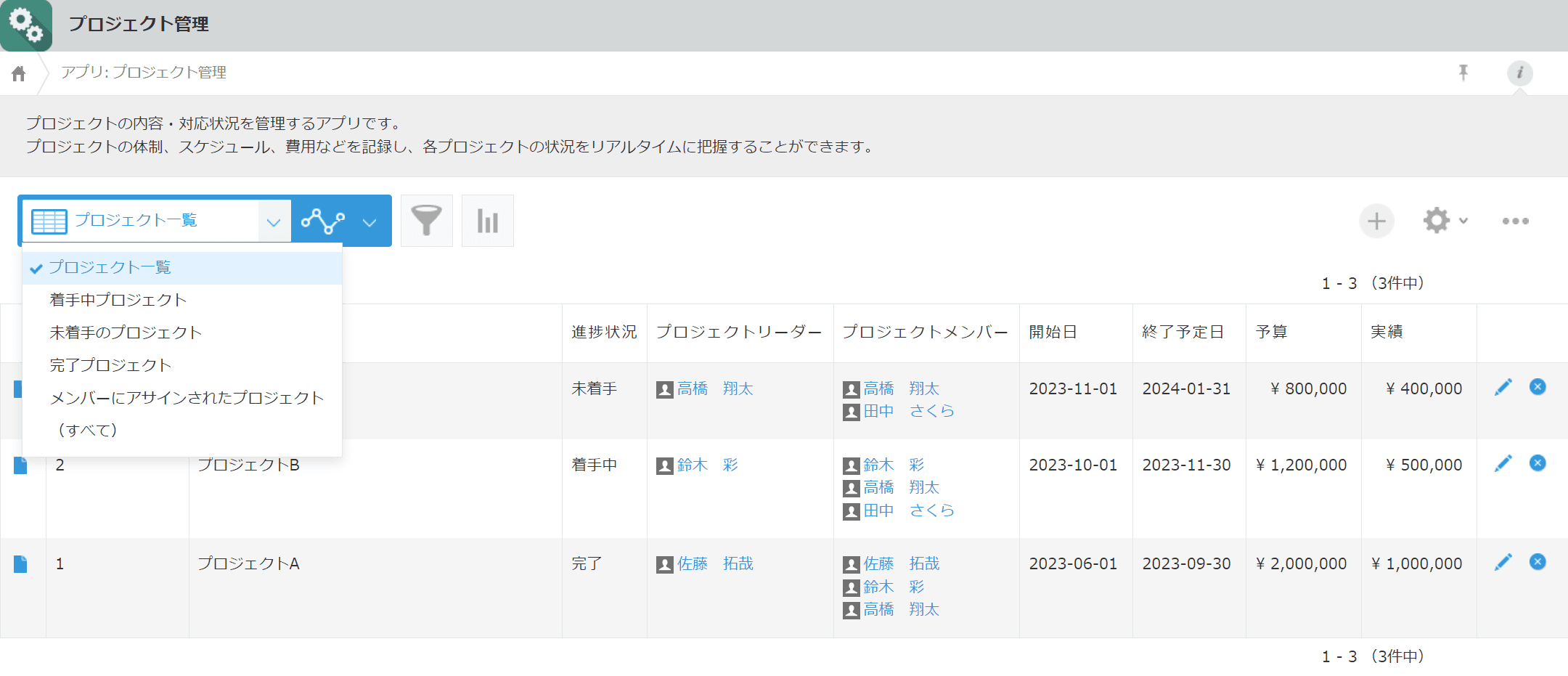Click the プロジェクト管理 header title

coord(139,24)
